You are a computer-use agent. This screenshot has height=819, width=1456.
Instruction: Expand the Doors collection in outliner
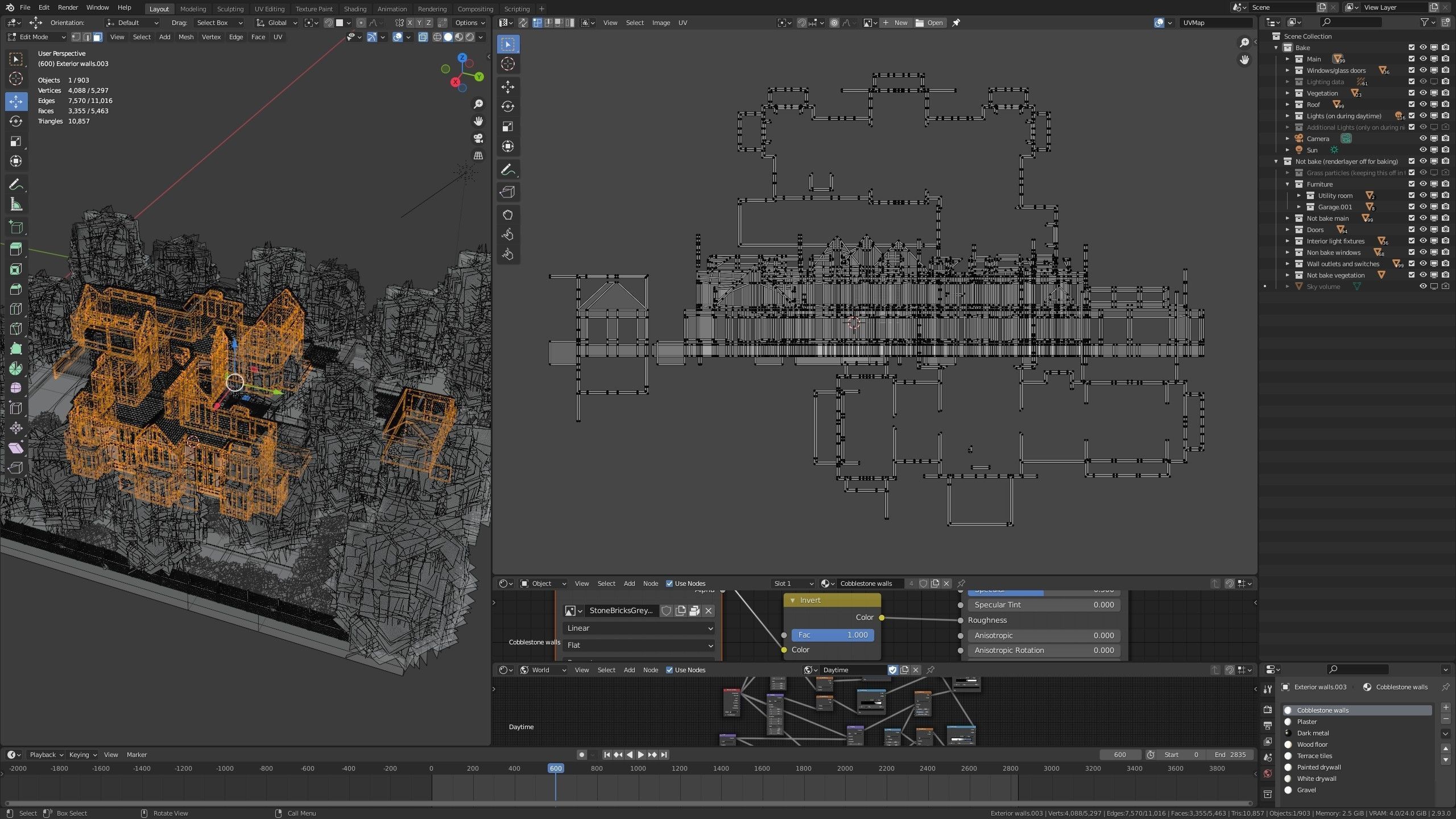1288,230
